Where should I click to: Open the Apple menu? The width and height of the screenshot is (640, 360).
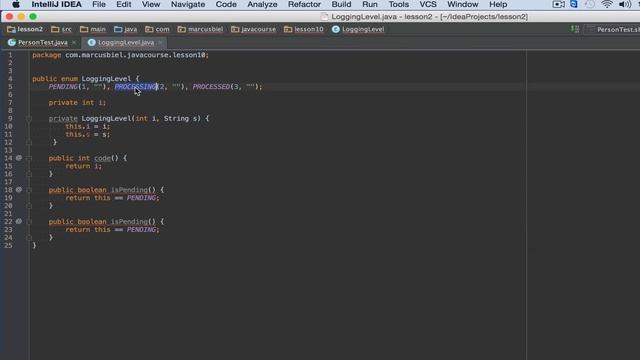[16, 4]
